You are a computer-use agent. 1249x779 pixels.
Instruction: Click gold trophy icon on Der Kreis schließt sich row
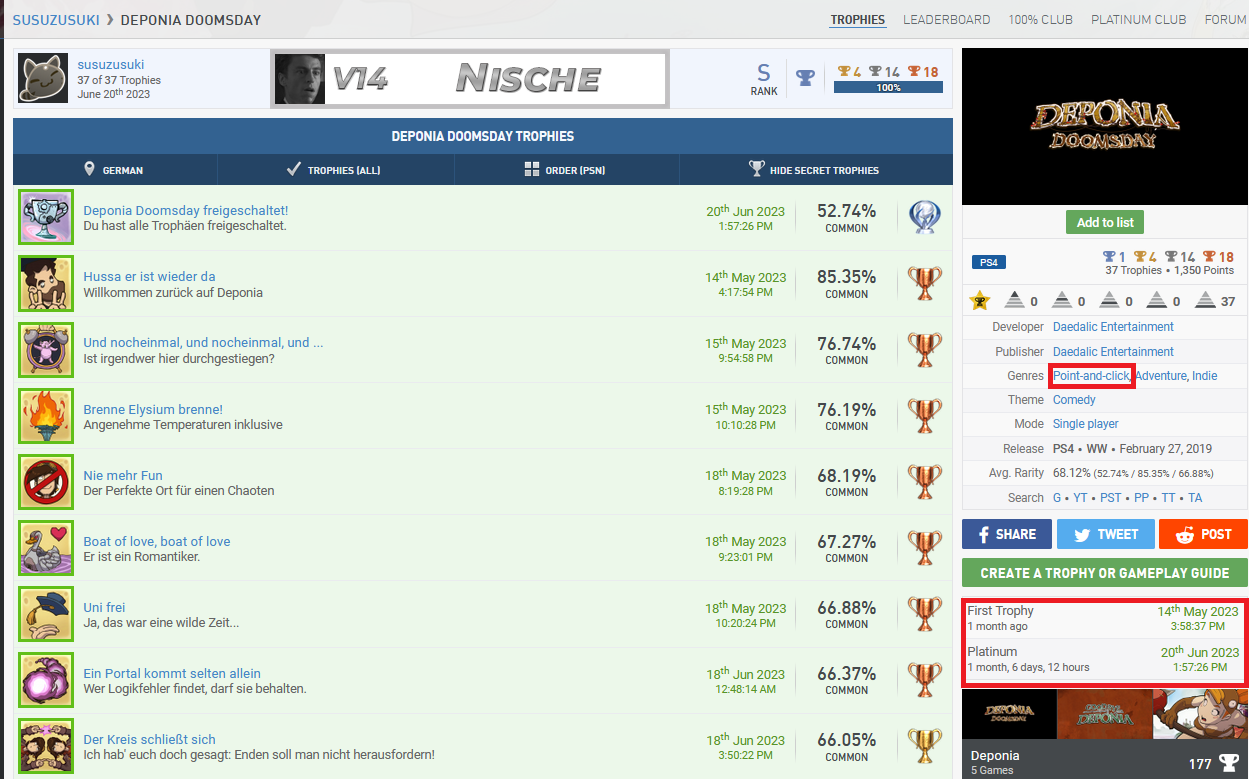[x=925, y=746]
